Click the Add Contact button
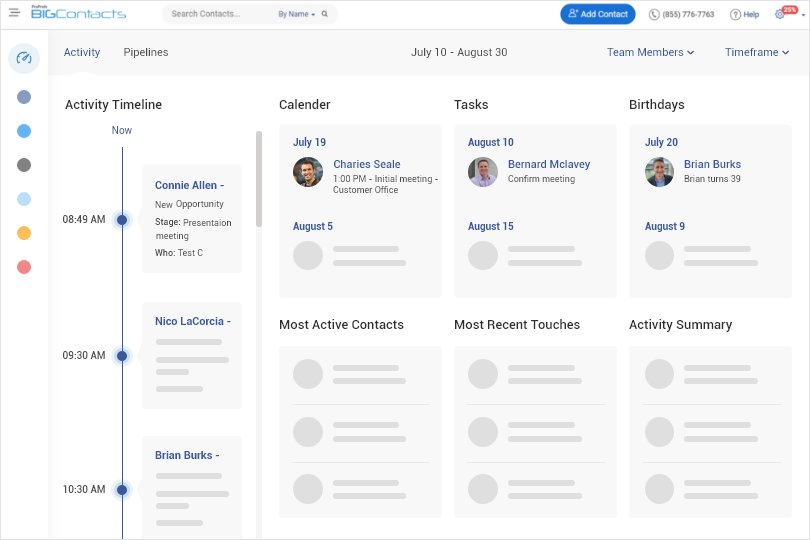The width and height of the screenshot is (810, 540). point(598,14)
